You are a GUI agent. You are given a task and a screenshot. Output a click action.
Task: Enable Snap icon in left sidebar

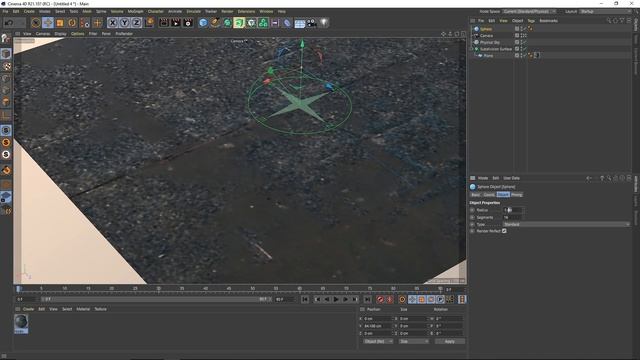6,130
